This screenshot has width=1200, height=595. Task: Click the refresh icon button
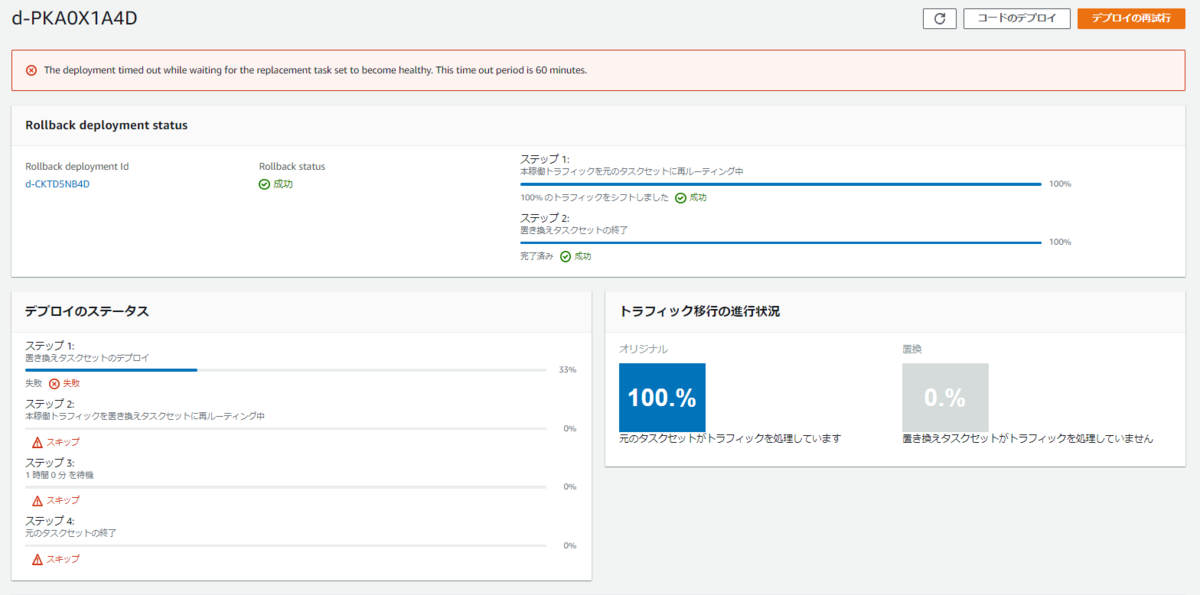939,19
